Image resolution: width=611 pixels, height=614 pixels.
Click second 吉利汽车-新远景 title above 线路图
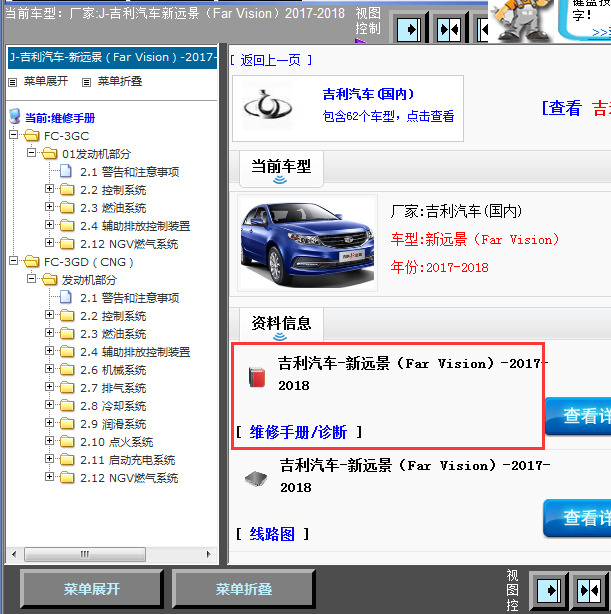pyautogui.click(x=415, y=476)
